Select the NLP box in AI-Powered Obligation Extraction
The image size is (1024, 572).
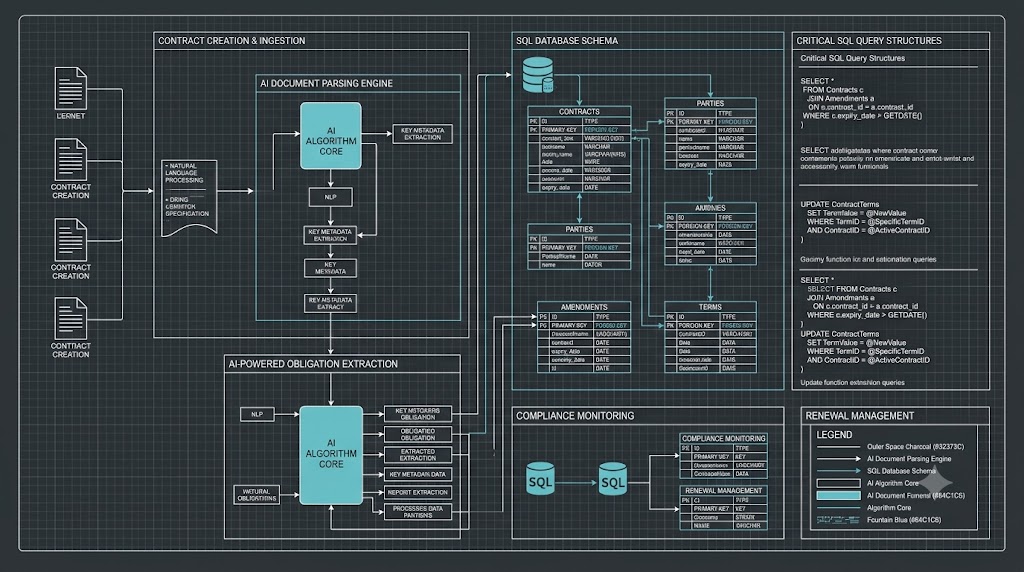pyautogui.click(x=257, y=414)
